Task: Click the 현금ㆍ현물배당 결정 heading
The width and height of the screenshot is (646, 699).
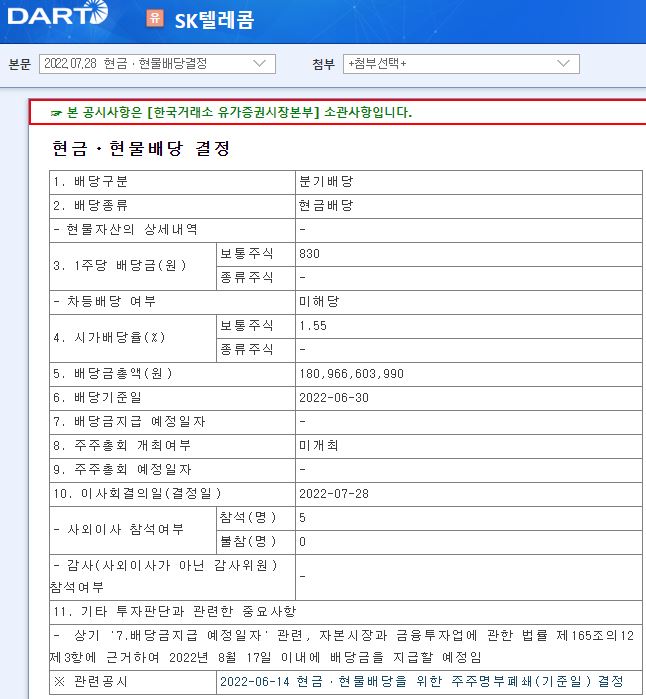Action: [141, 148]
